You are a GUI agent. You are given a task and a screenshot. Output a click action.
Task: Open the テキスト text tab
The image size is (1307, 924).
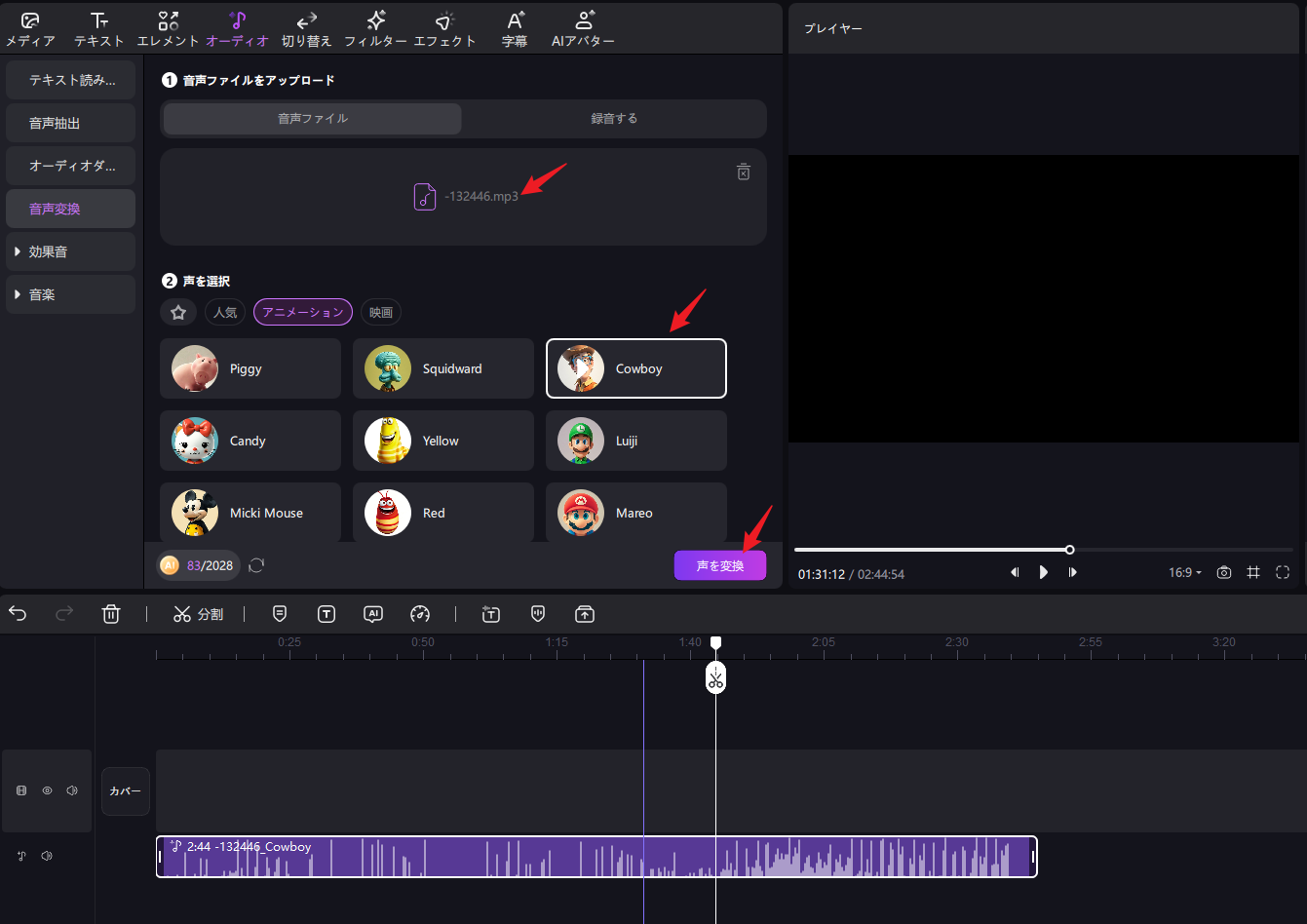coord(99,29)
